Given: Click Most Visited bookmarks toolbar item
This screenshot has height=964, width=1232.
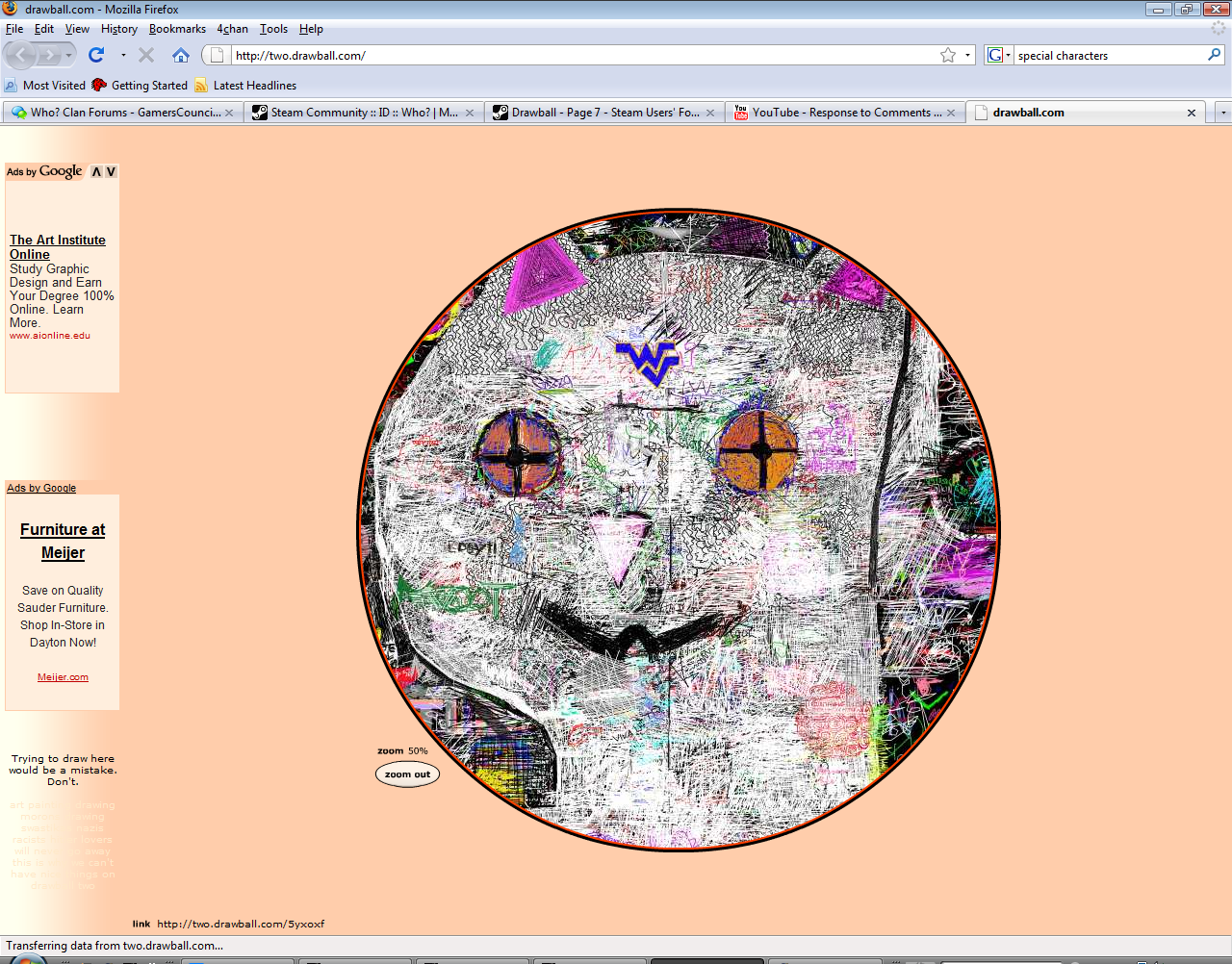Looking at the screenshot, I should [44, 85].
